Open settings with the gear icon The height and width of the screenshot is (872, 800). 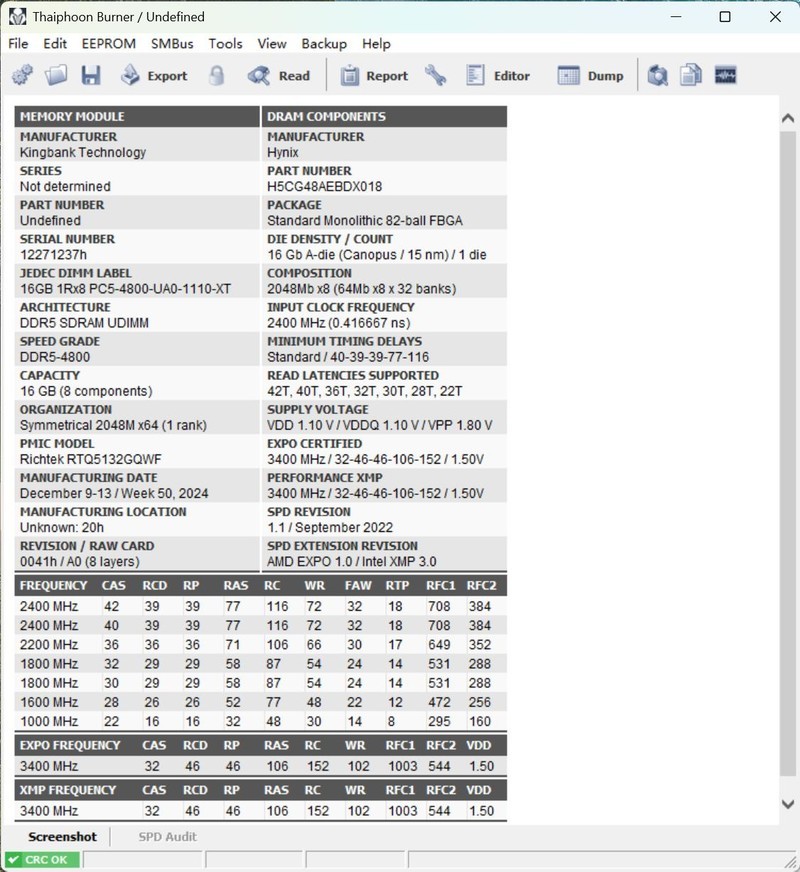click(x=22, y=75)
